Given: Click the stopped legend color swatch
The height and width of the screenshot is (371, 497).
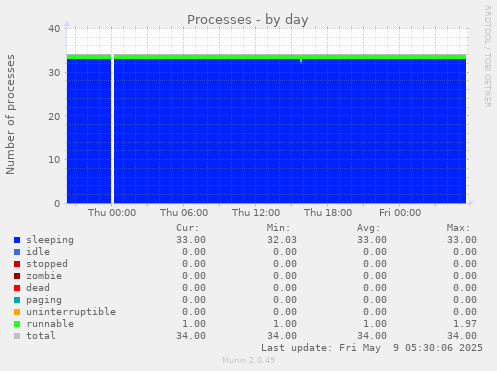Looking at the screenshot, I should pyautogui.click(x=17, y=264).
